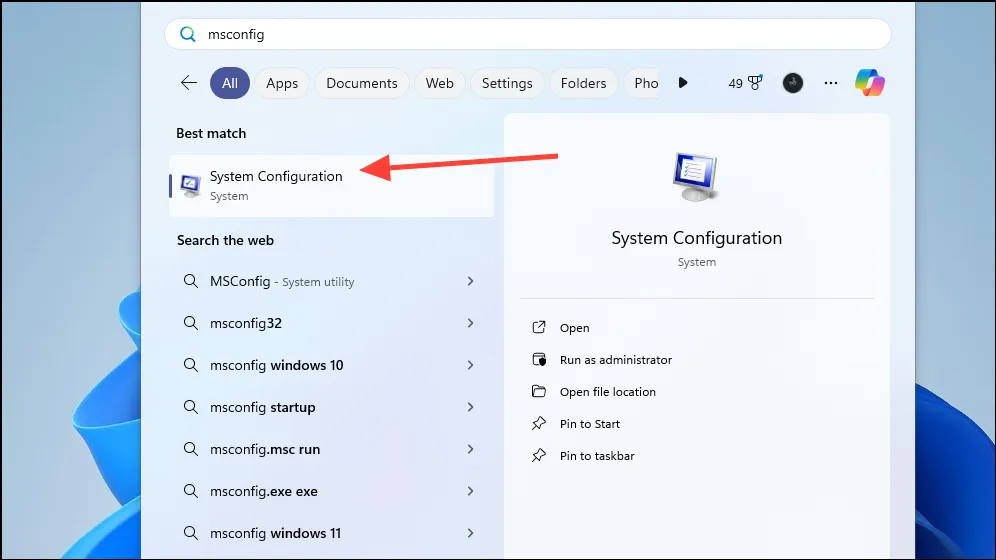Open the Copilot icon in search header
Viewport: 996px width, 560px height.
[x=869, y=83]
